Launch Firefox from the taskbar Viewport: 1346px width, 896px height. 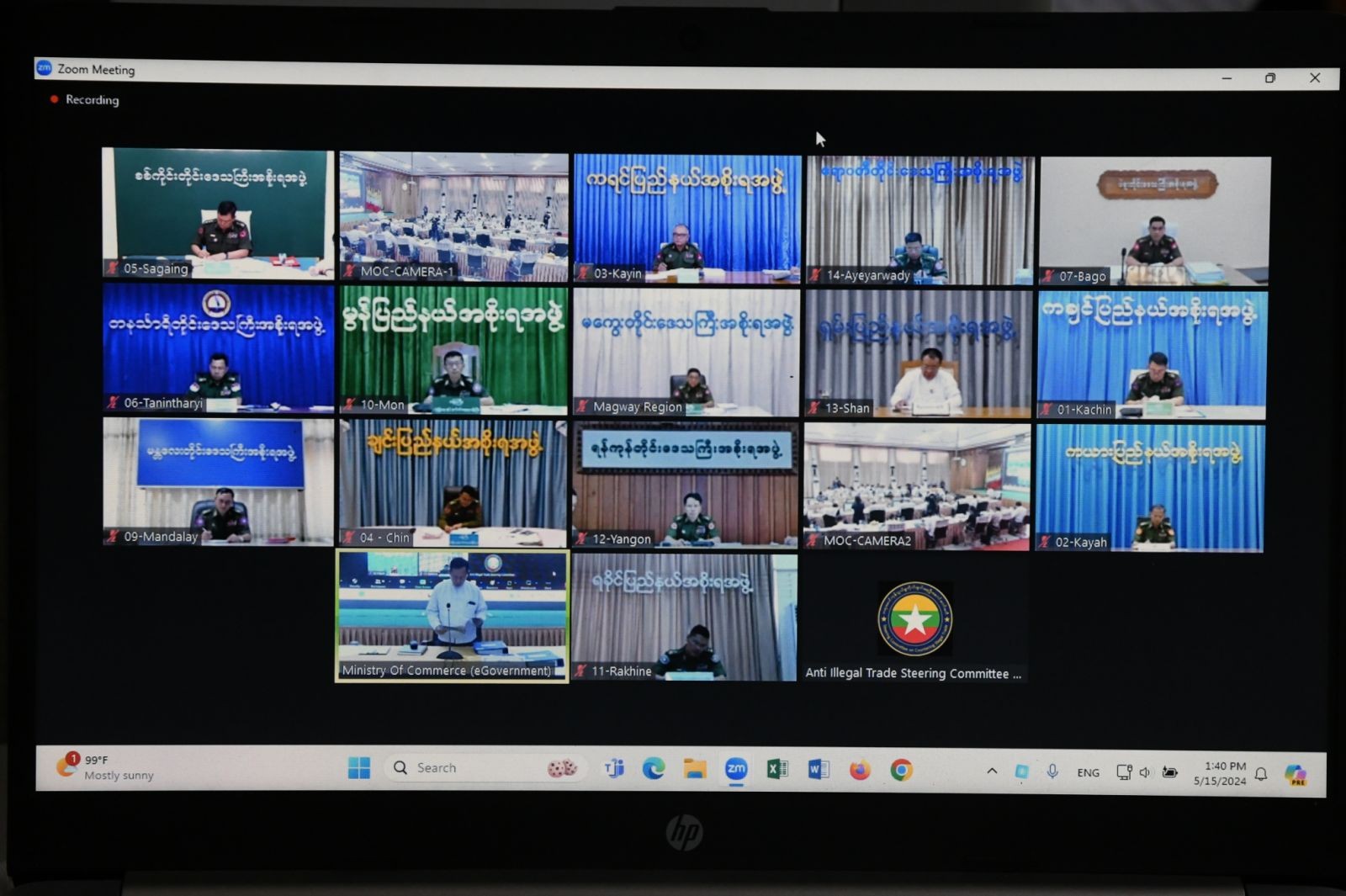point(860,770)
